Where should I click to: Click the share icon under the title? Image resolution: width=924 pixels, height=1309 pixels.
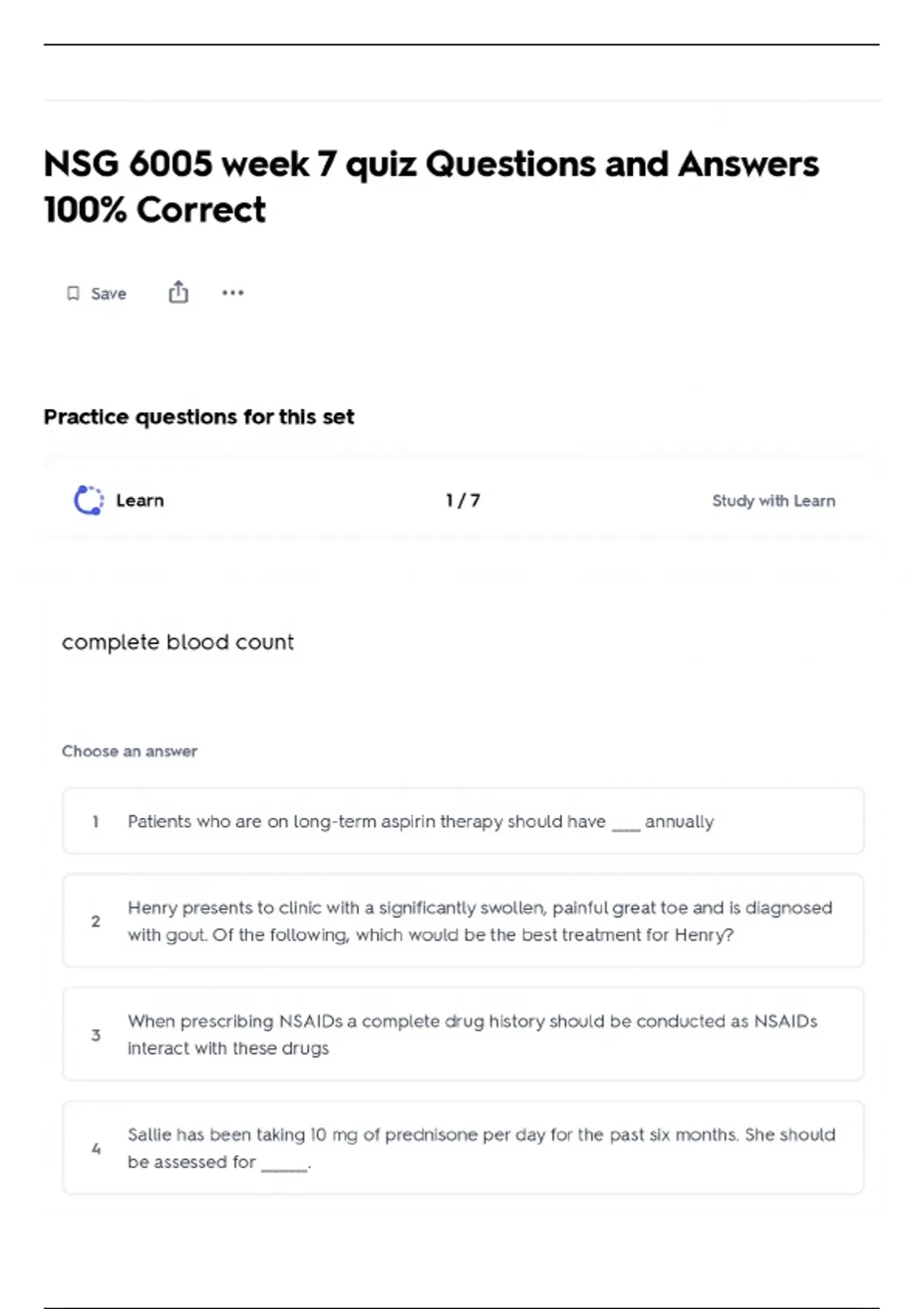coord(178,293)
